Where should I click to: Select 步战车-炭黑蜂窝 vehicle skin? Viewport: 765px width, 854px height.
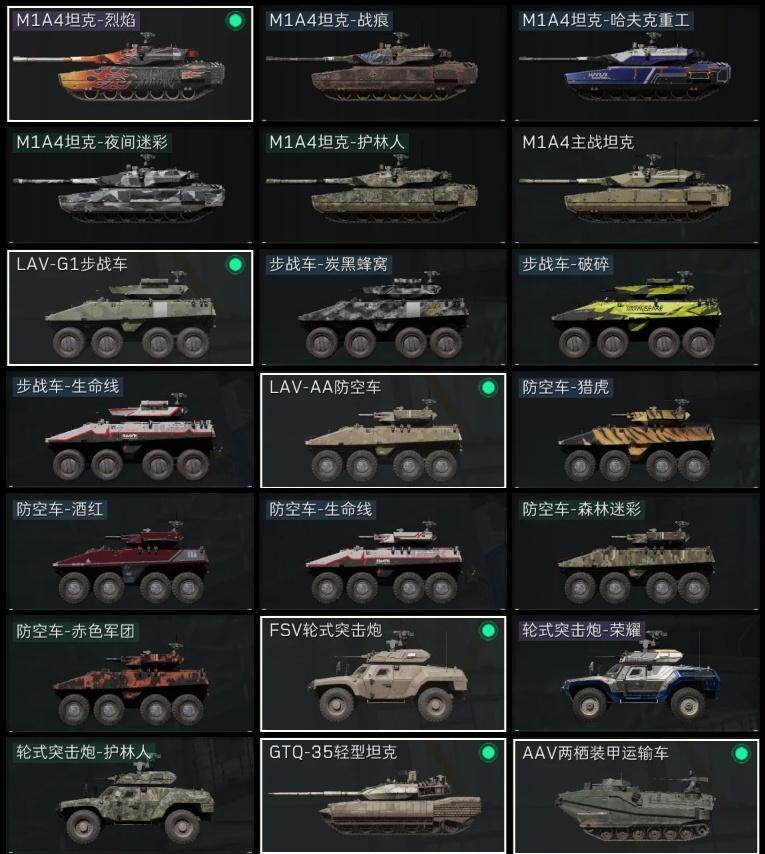tap(383, 308)
